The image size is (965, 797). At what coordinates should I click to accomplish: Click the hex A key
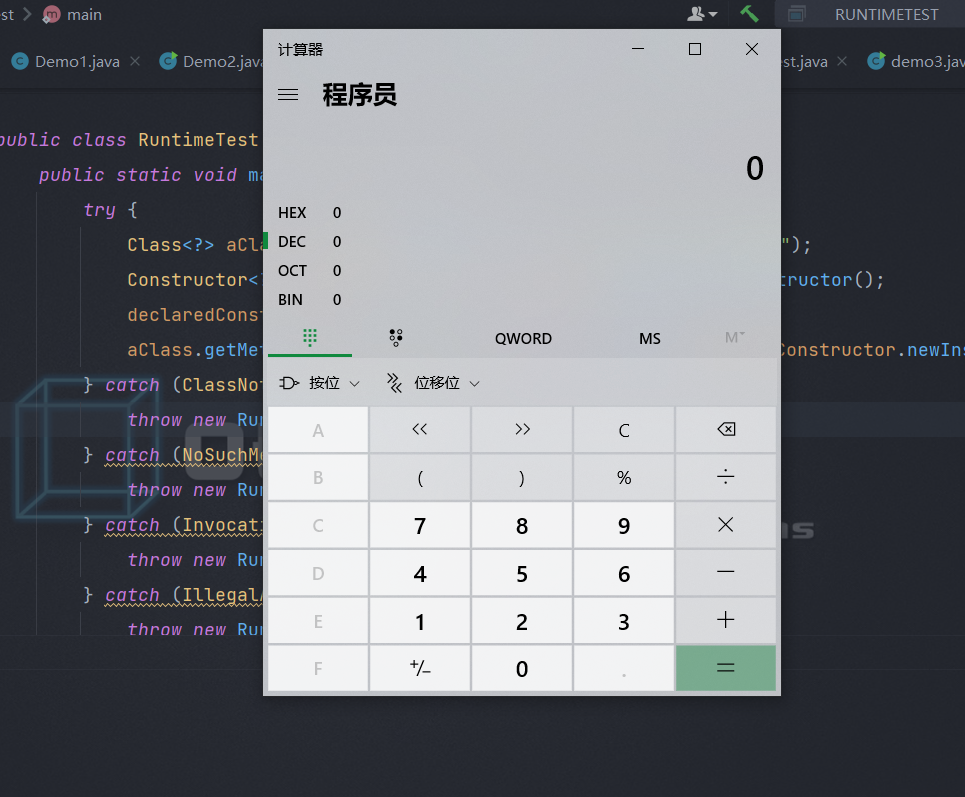[x=318, y=430]
